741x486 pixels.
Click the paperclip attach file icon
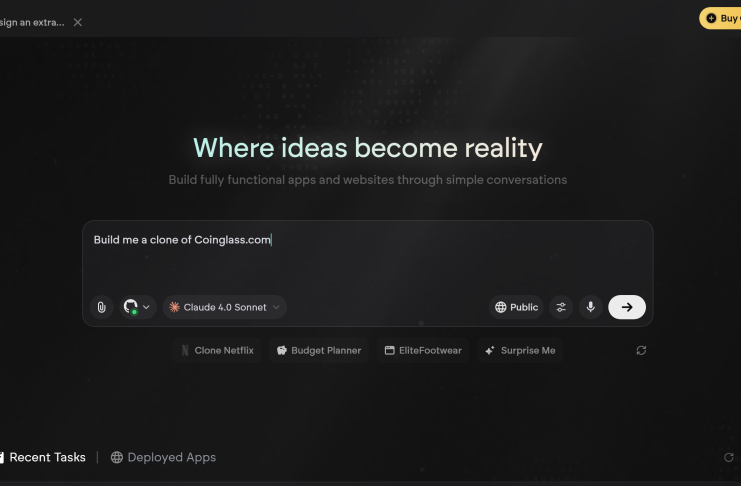(x=102, y=307)
